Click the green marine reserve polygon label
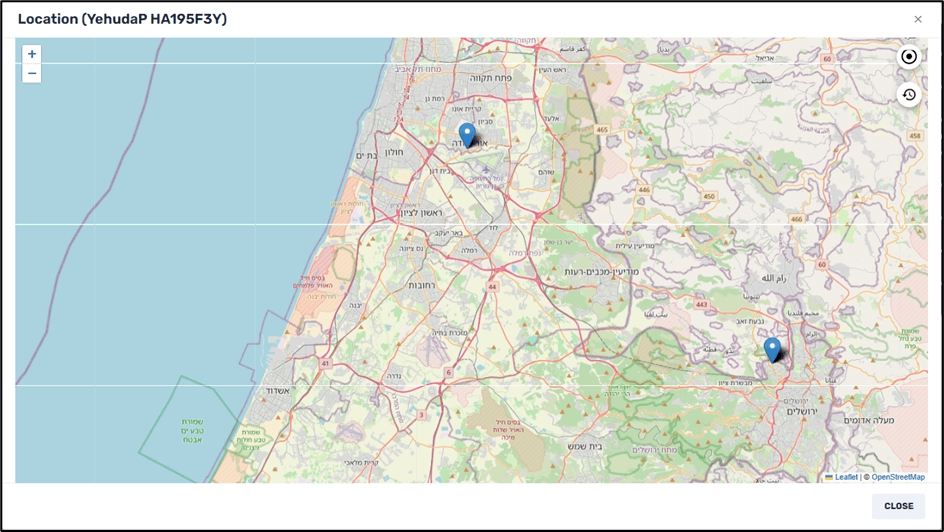Screen dimensions: 944x532 [193, 432]
